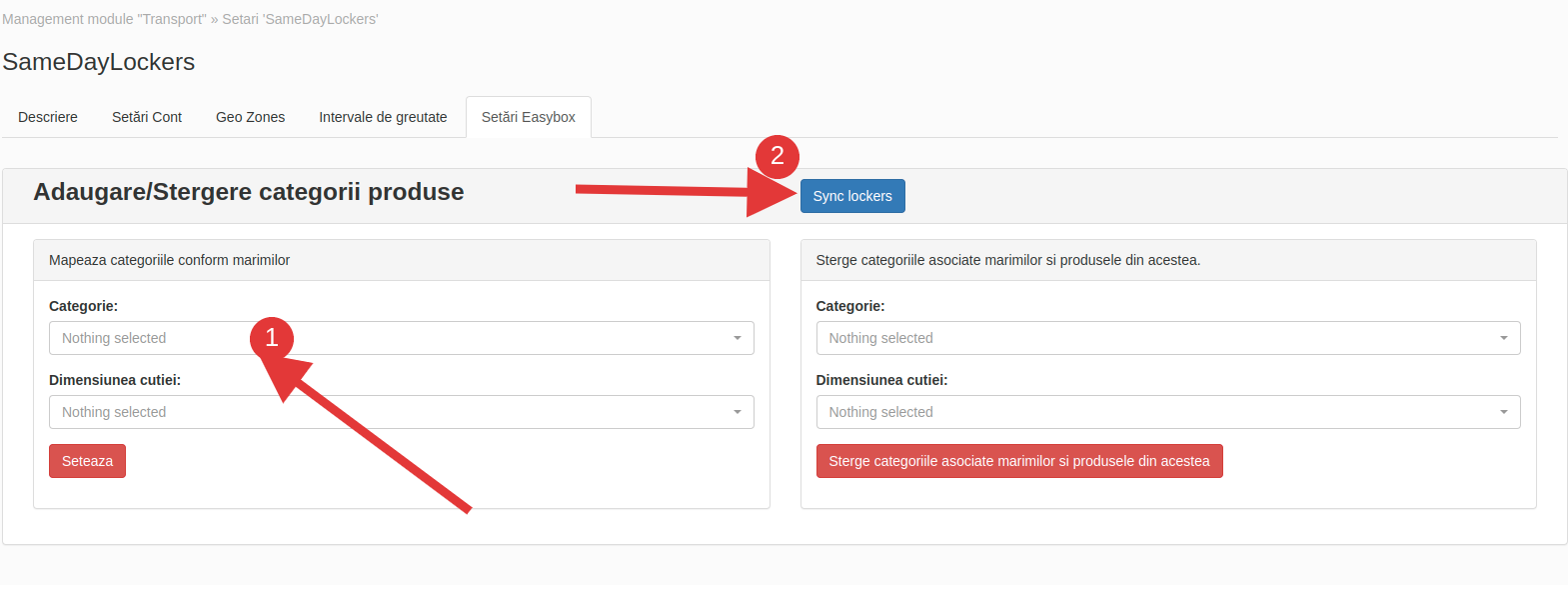
Task: Open the Geo Zones tab
Action: tap(250, 117)
